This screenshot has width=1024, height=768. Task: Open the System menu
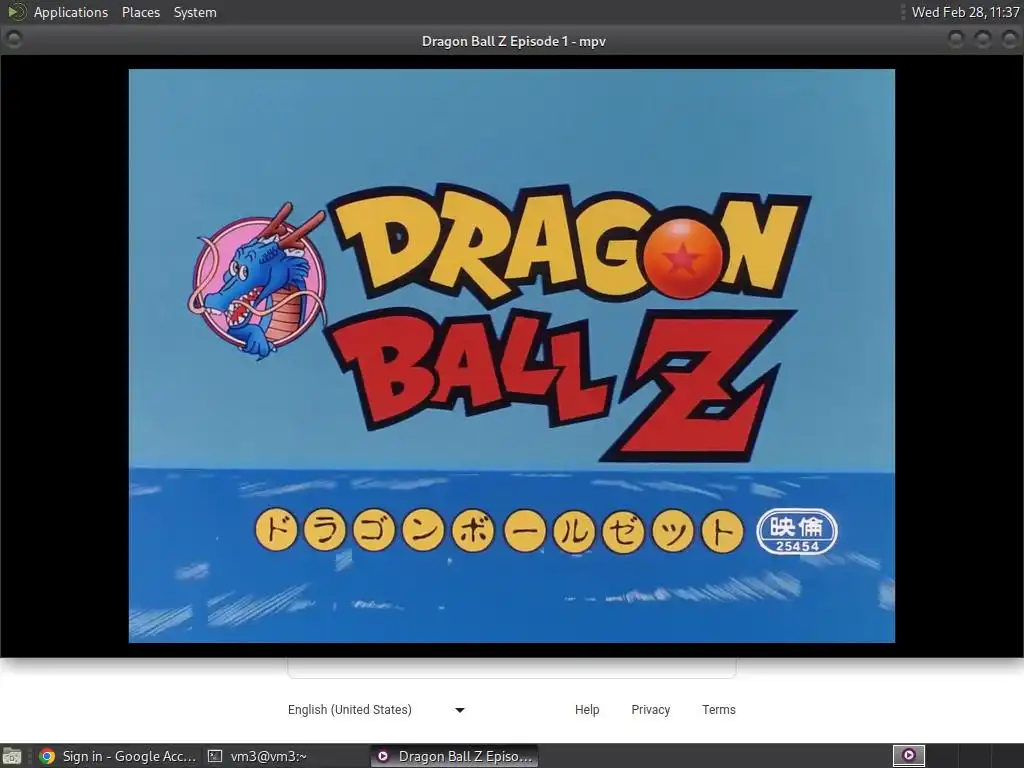pos(195,12)
